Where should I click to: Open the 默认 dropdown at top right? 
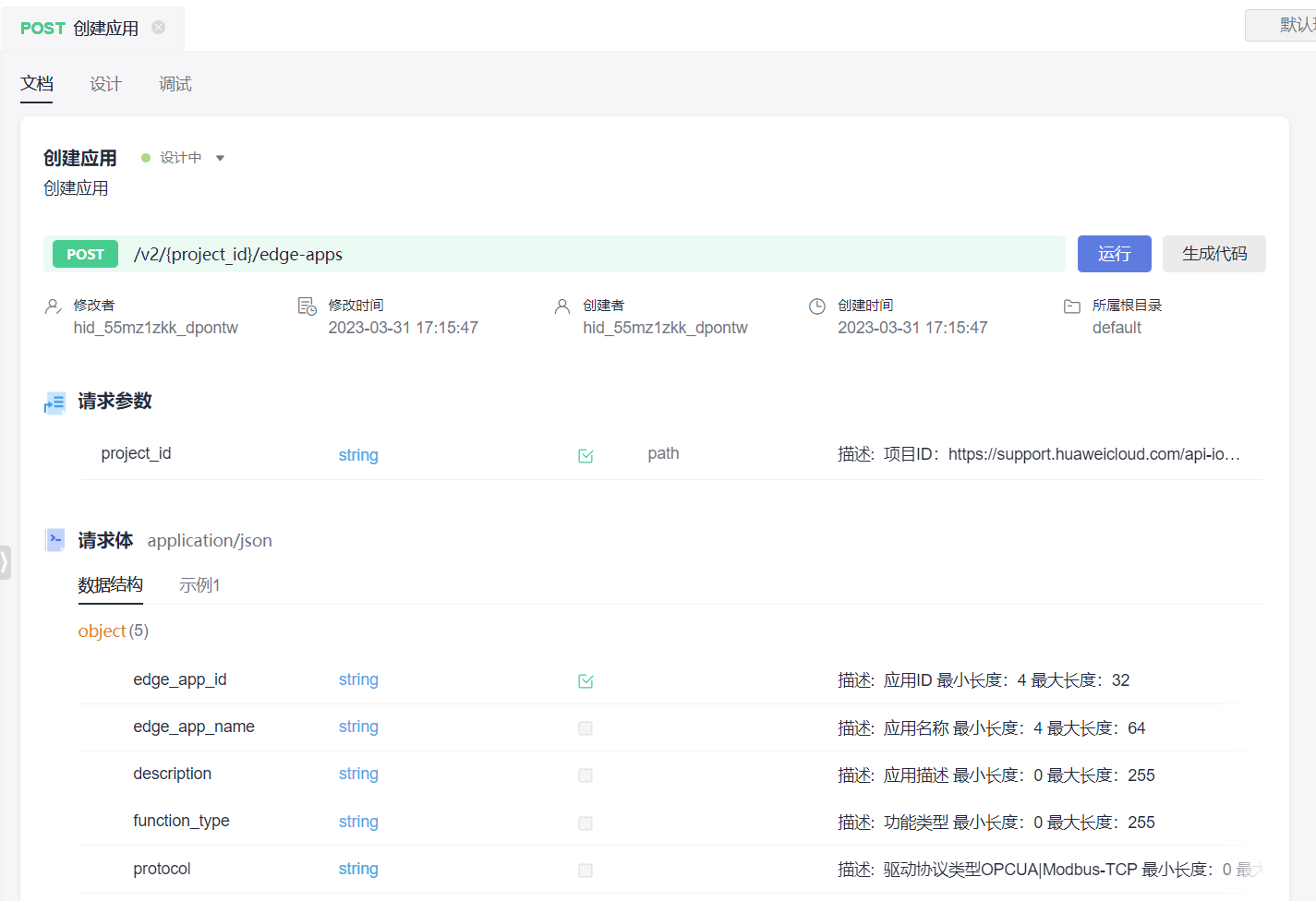(1280, 25)
